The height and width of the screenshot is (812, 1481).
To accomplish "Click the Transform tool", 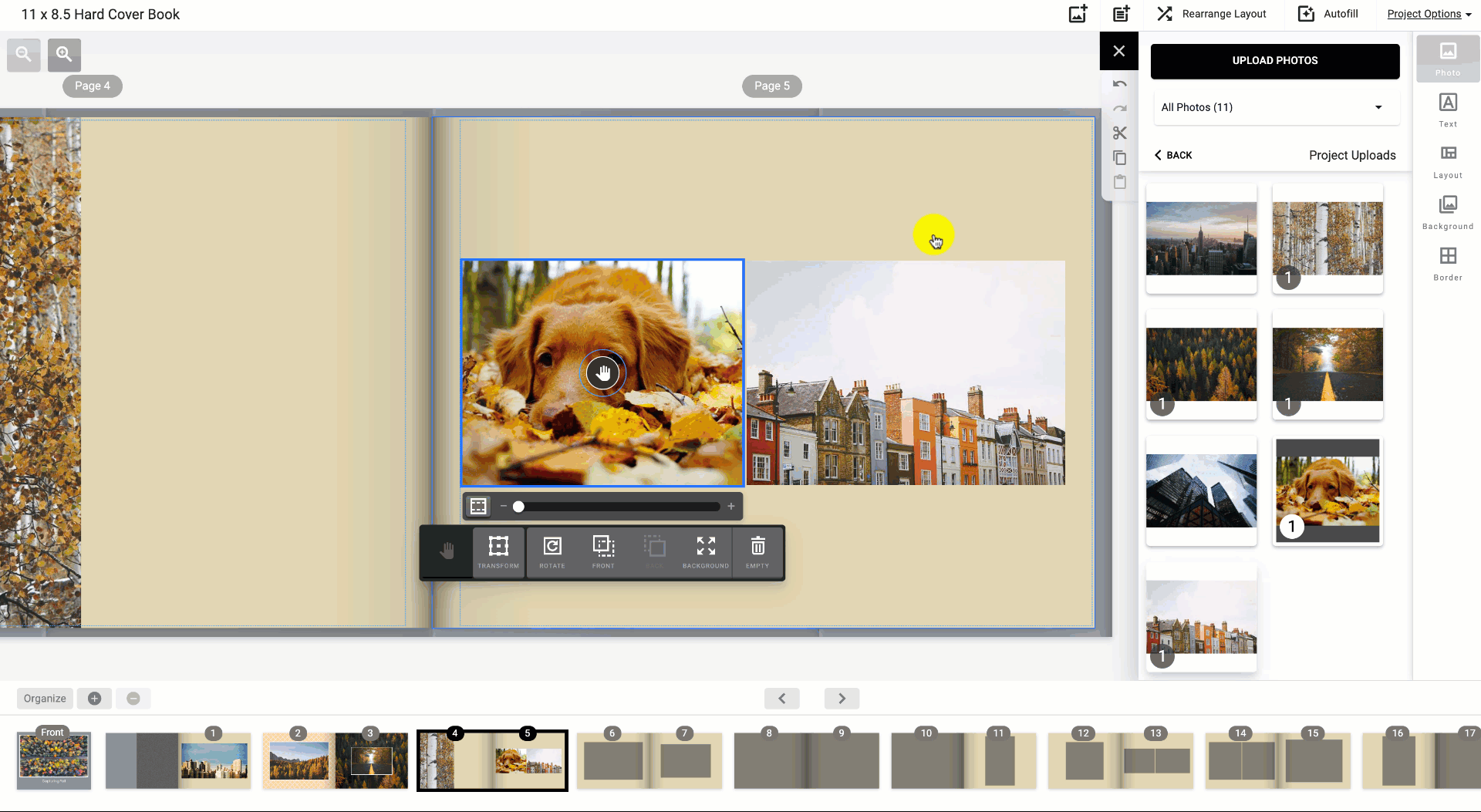I will pos(498,552).
